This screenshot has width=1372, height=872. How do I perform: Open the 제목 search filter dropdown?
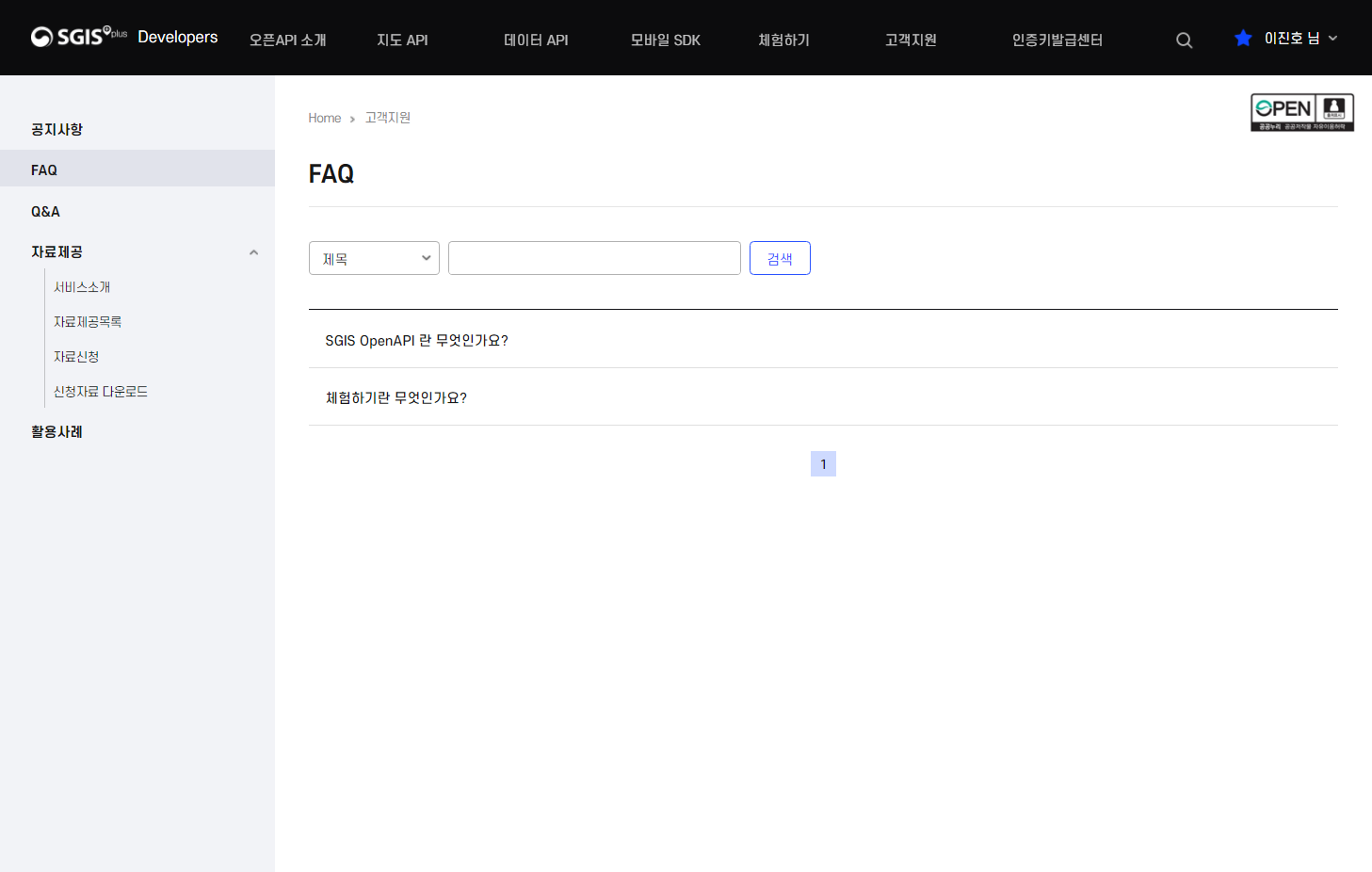pos(374,257)
